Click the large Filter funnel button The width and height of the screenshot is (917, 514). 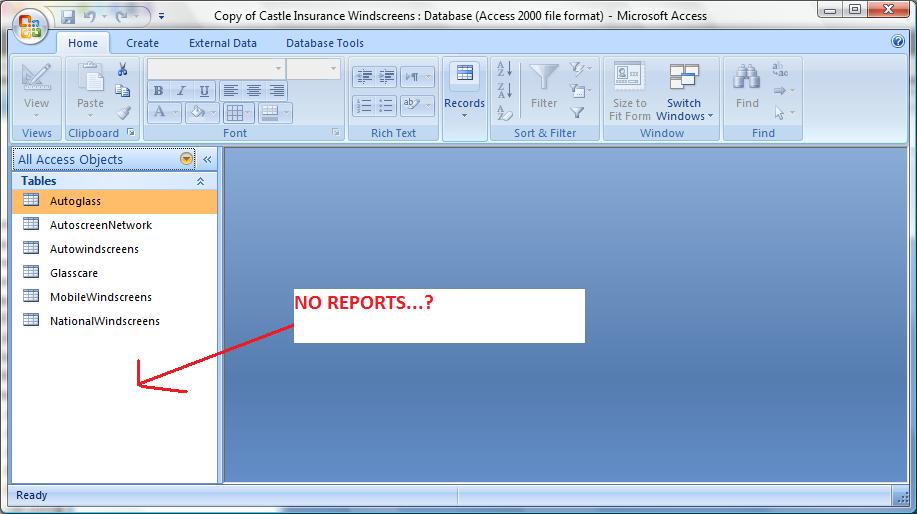tap(544, 88)
